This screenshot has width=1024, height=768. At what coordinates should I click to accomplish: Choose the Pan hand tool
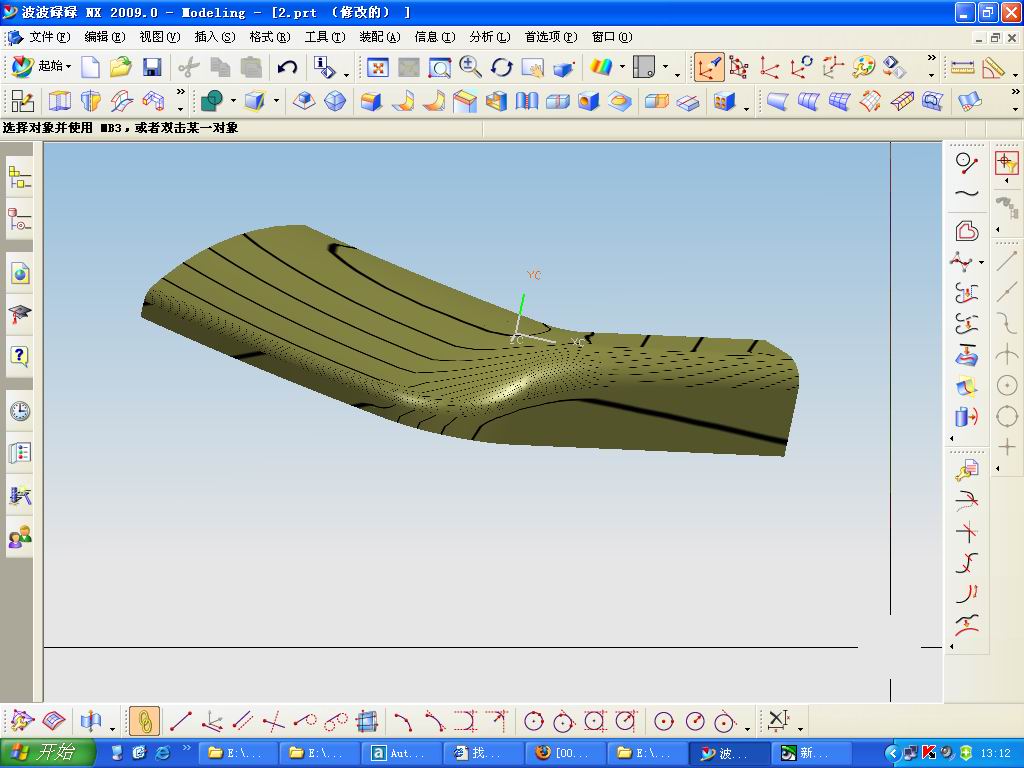pyautogui.click(x=533, y=67)
